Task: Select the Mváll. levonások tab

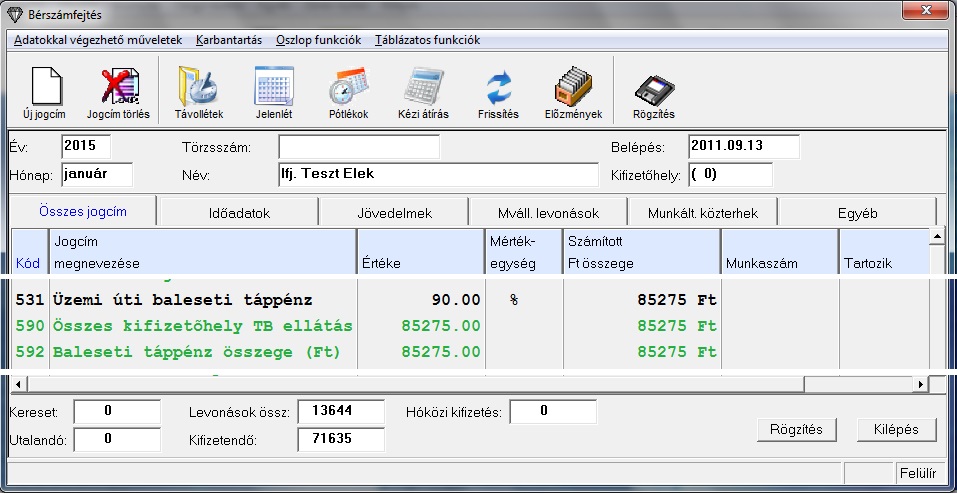Action: coord(548,213)
